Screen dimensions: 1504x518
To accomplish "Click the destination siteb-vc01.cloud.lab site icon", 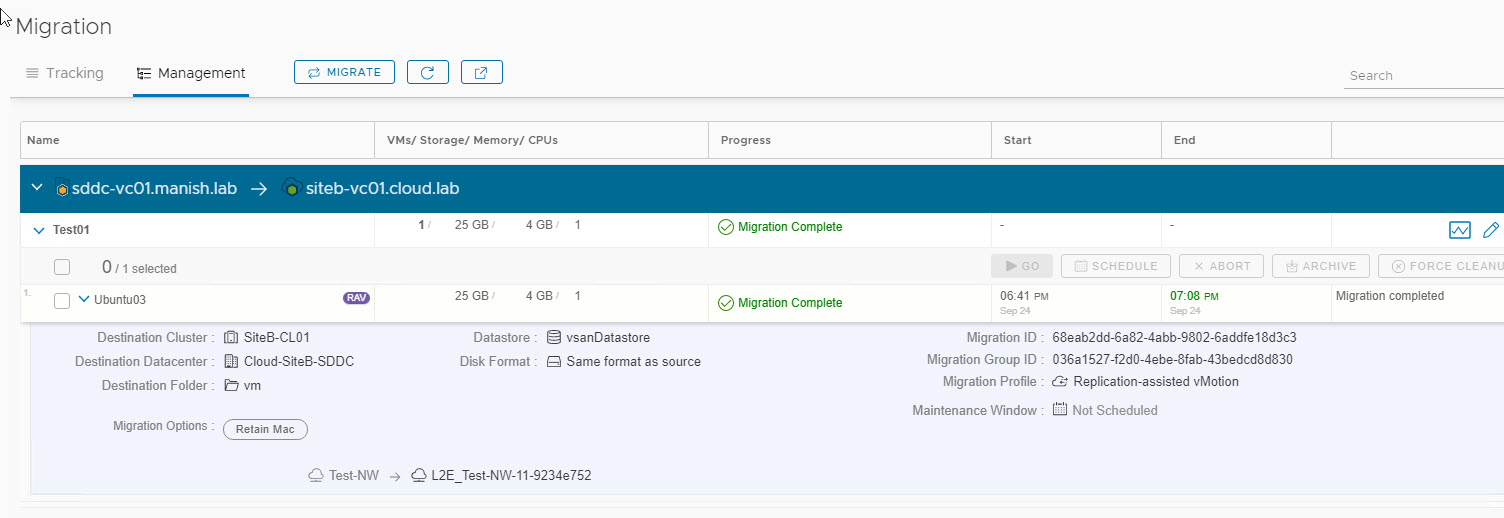I will [x=292, y=188].
